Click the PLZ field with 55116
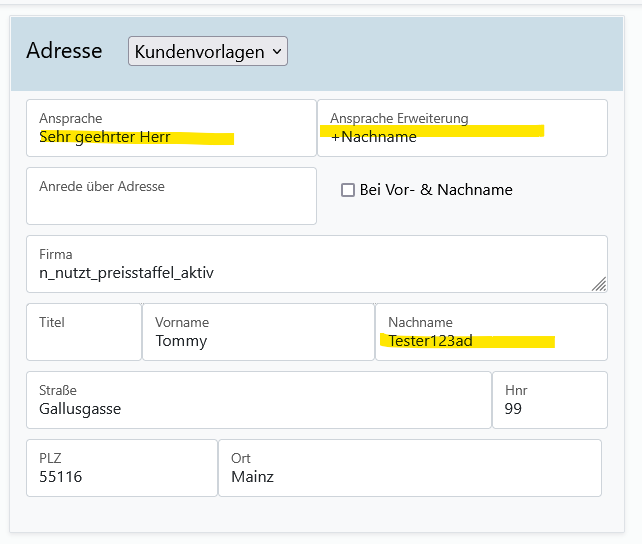642x544 pixels. (x=121, y=477)
